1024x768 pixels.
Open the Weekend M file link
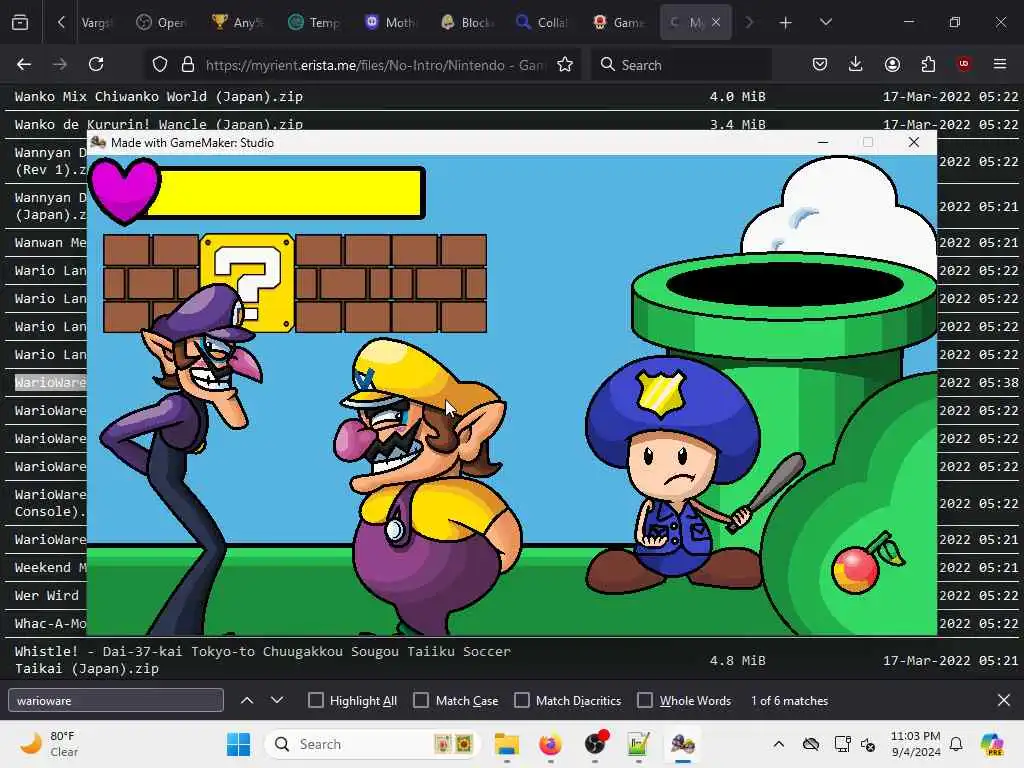click(50, 568)
